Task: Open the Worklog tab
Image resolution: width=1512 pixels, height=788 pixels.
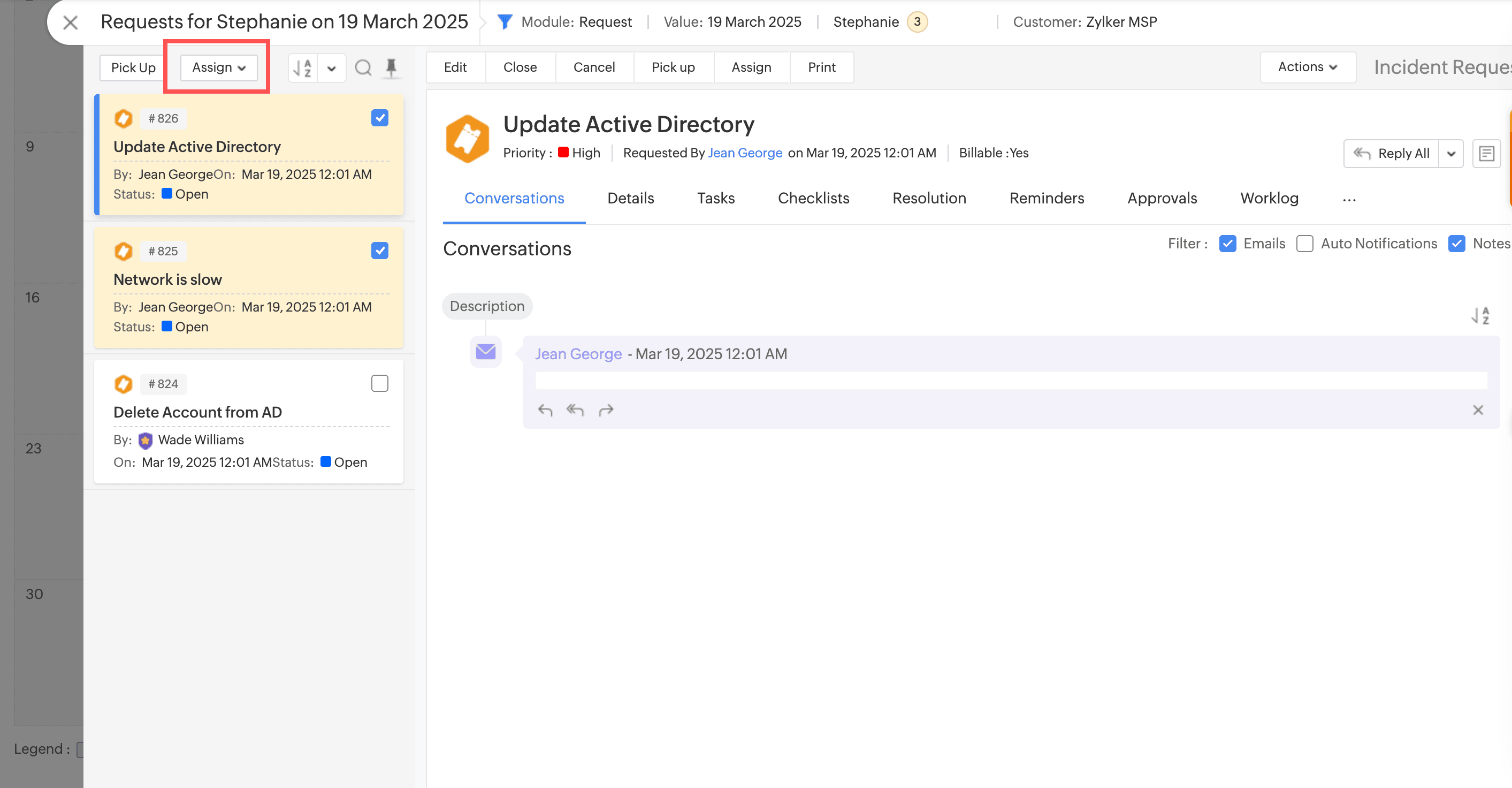Action: click(1269, 199)
